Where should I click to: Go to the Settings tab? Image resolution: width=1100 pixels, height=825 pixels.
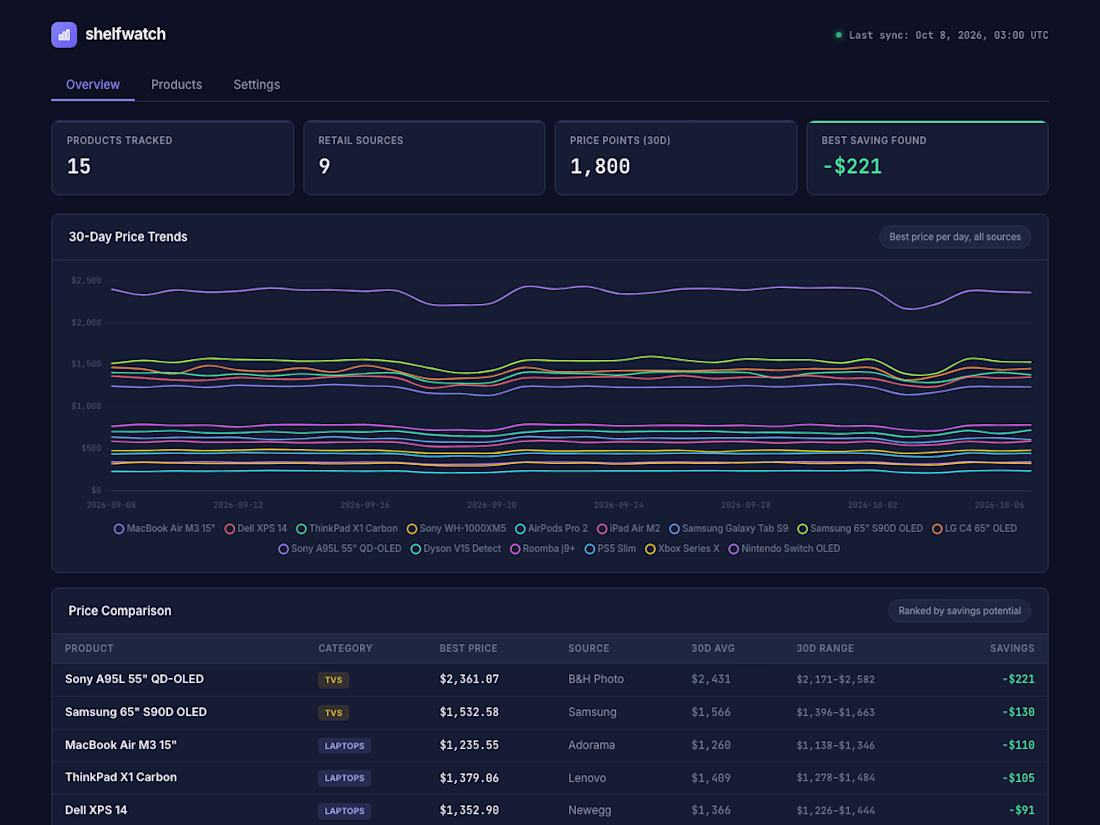click(x=256, y=85)
